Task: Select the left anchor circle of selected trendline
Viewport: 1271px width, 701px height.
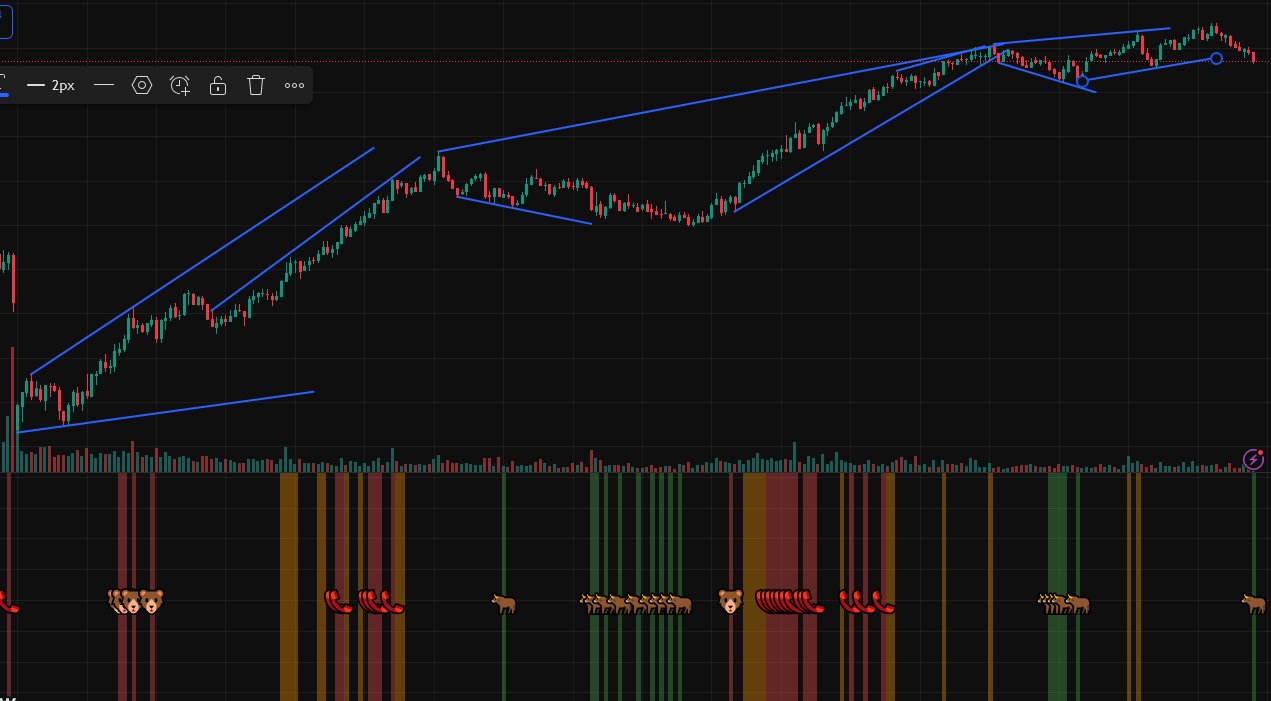Action: (1082, 81)
